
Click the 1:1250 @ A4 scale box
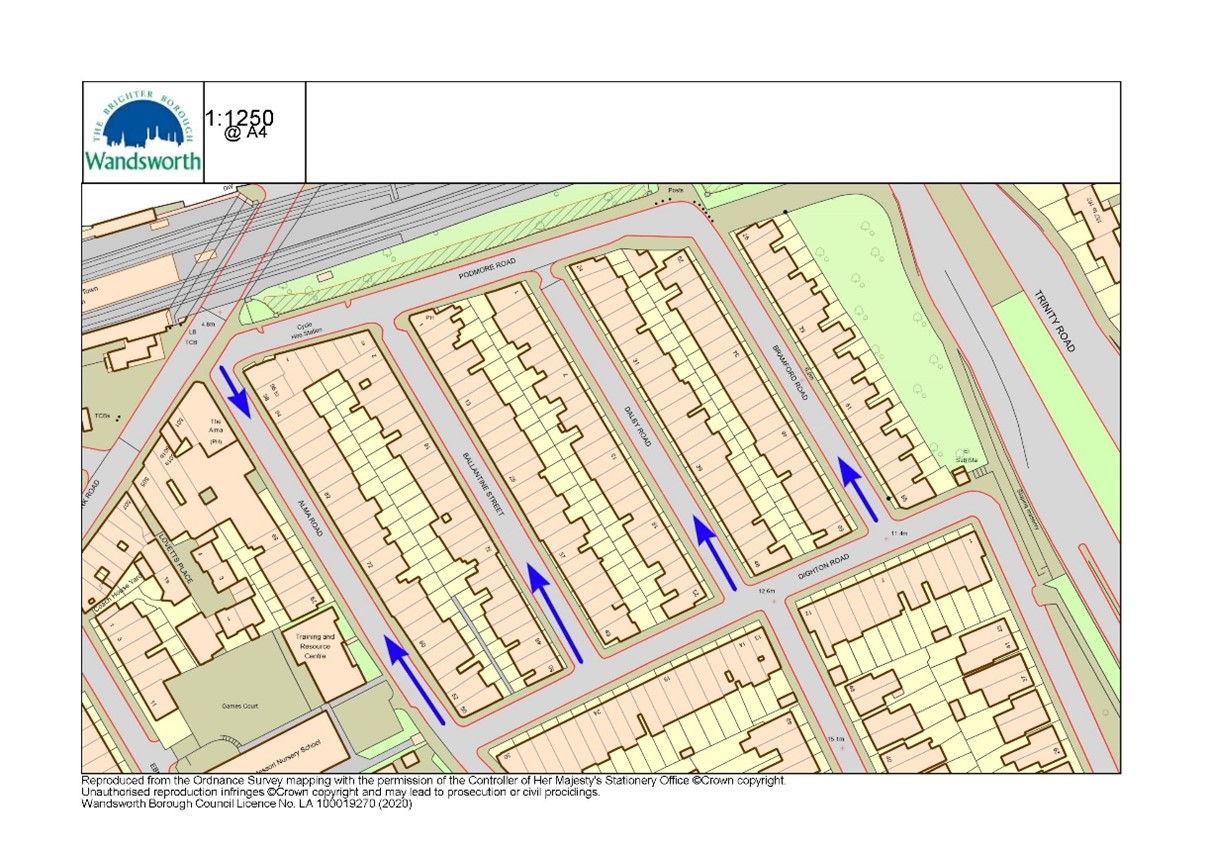pyautogui.click(x=240, y=125)
